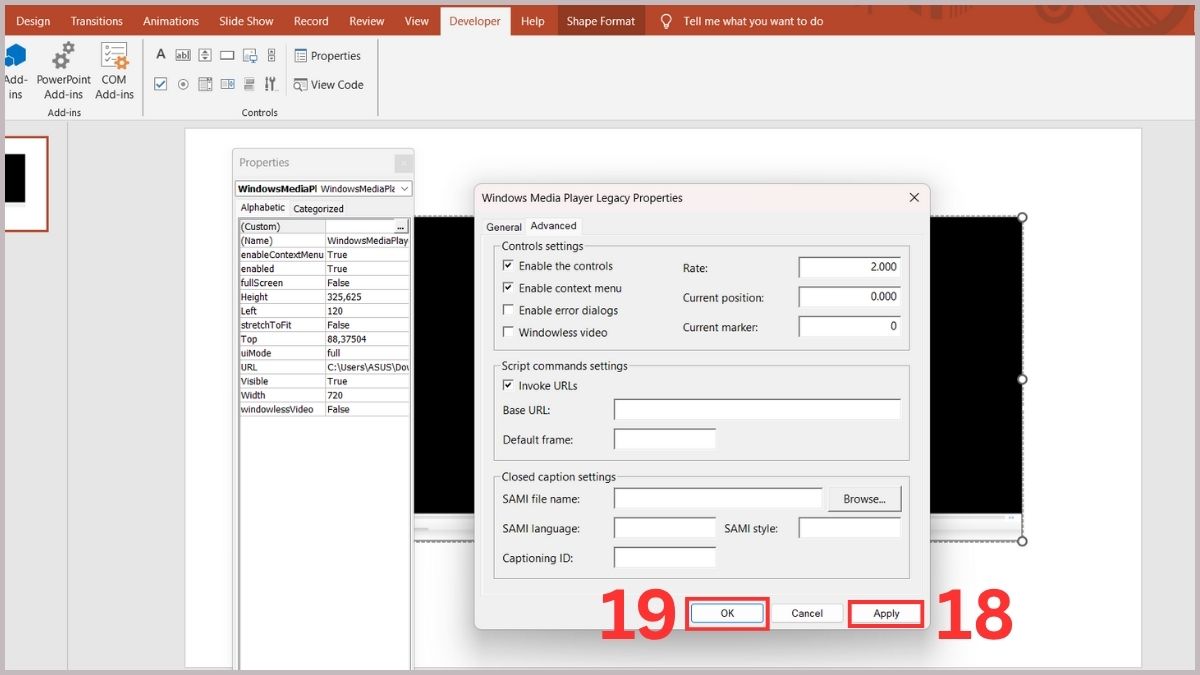Uncheck Enable the controls
Image resolution: width=1200 pixels, height=675 pixels.
click(x=510, y=264)
